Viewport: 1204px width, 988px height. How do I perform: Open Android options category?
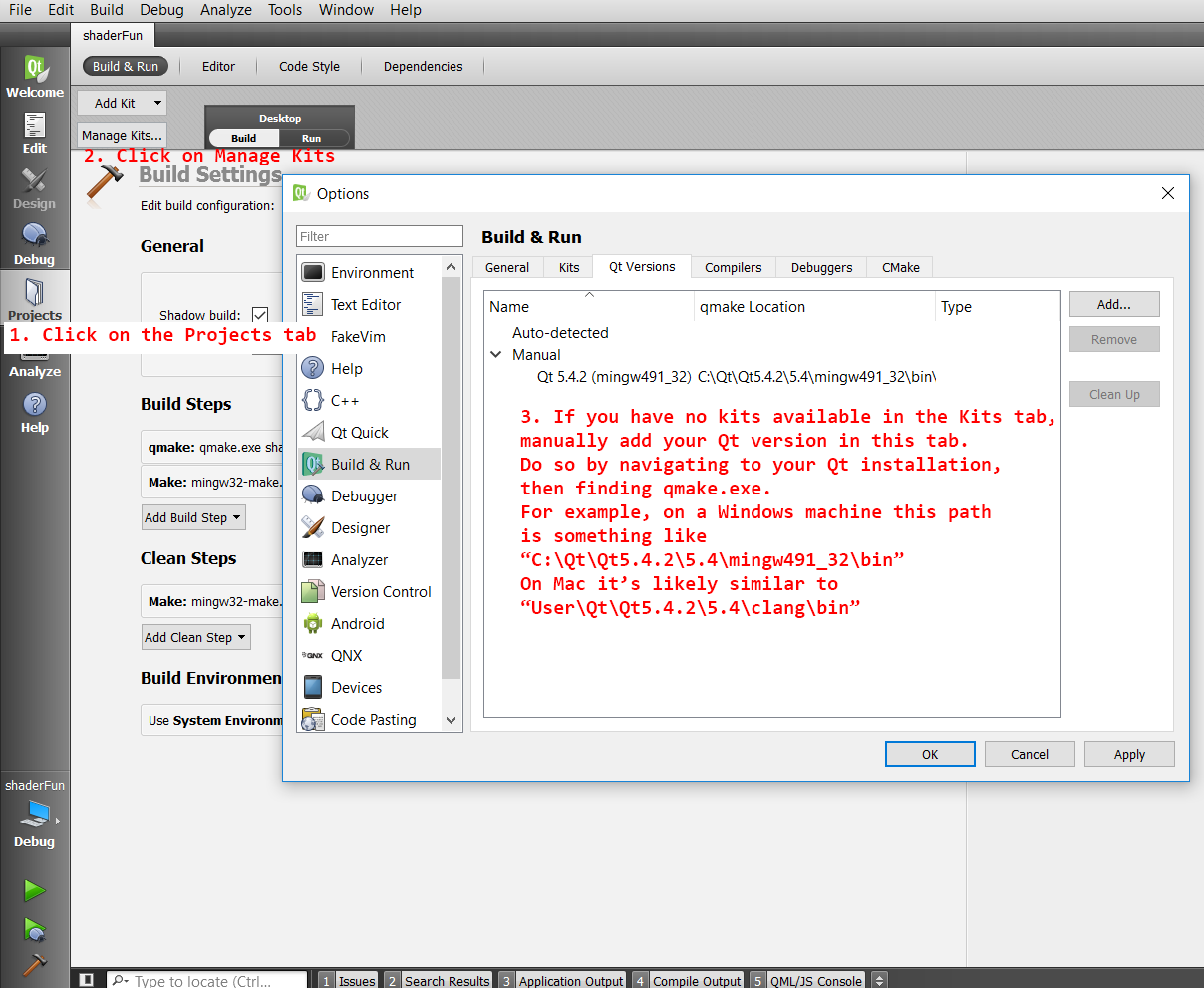(369, 624)
